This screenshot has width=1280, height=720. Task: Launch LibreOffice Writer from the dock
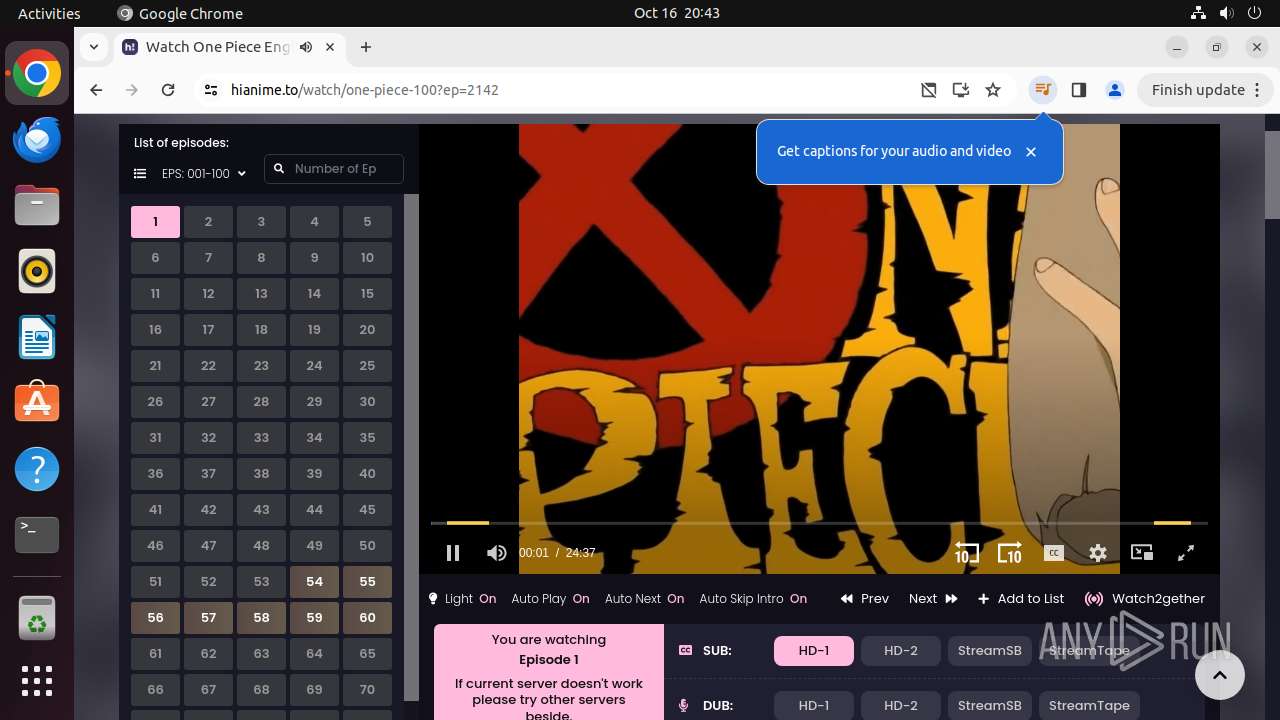pyautogui.click(x=37, y=338)
